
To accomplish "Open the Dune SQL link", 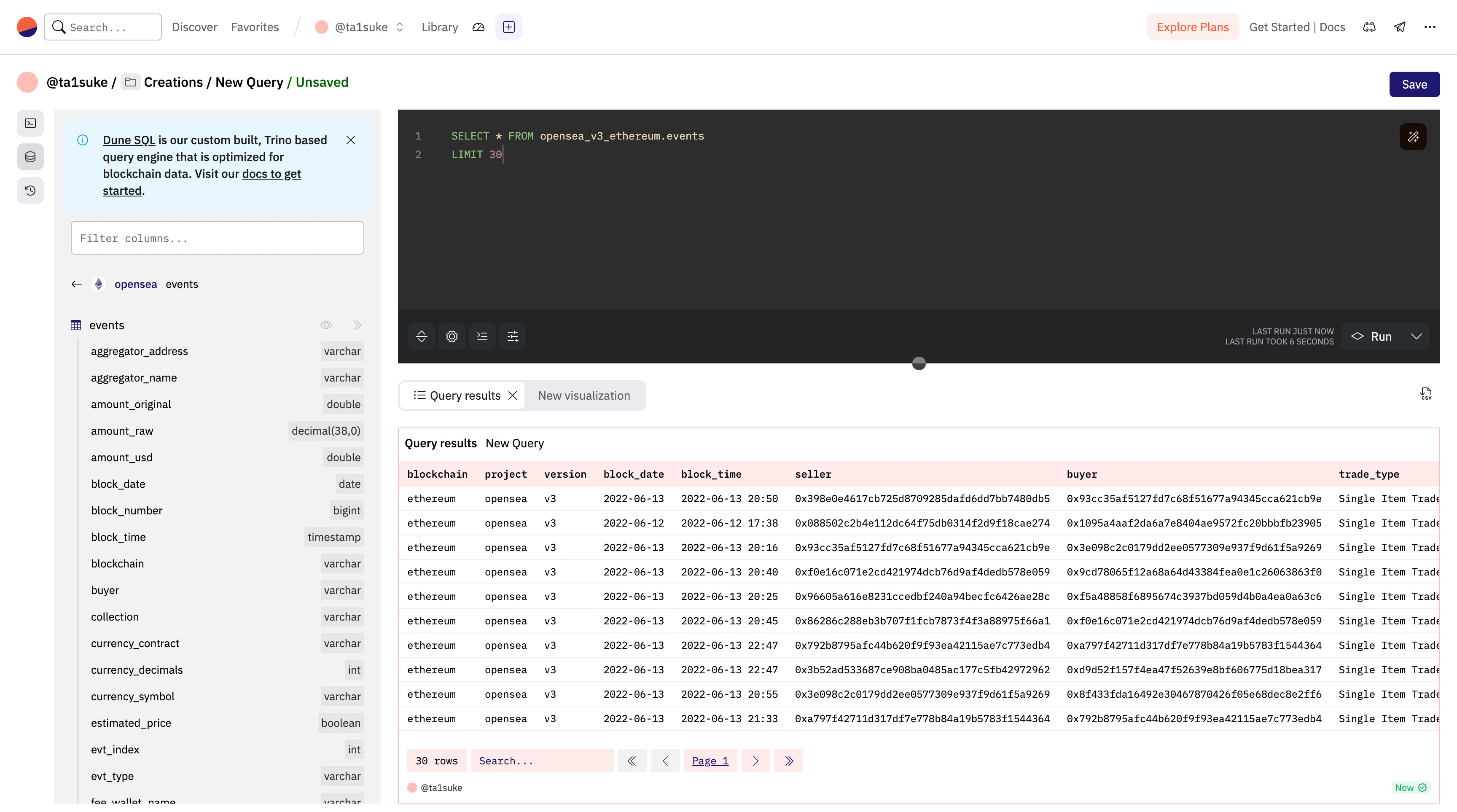I will pyautogui.click(x=129, y=140).
